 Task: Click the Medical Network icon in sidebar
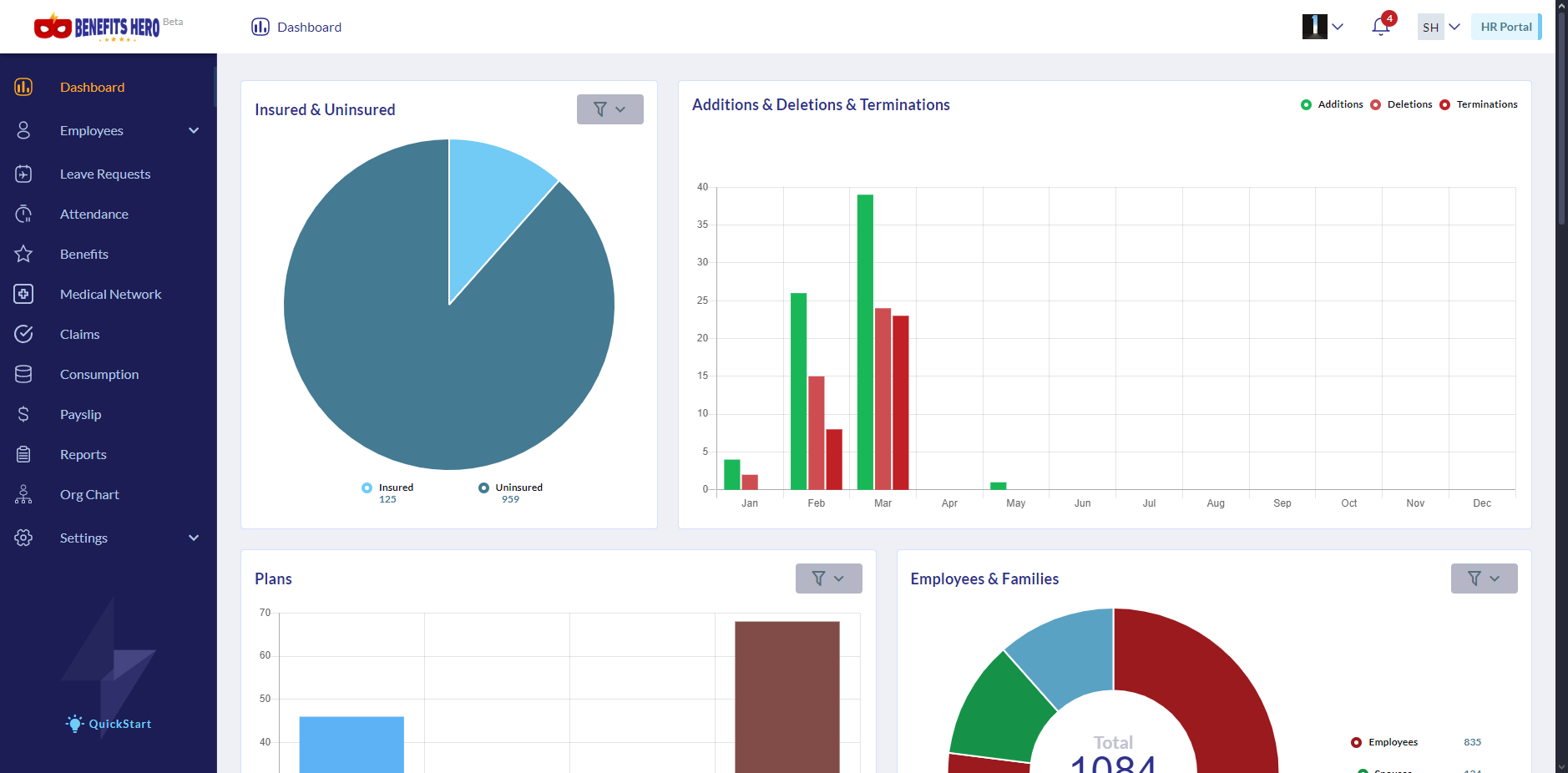(23, 294)
